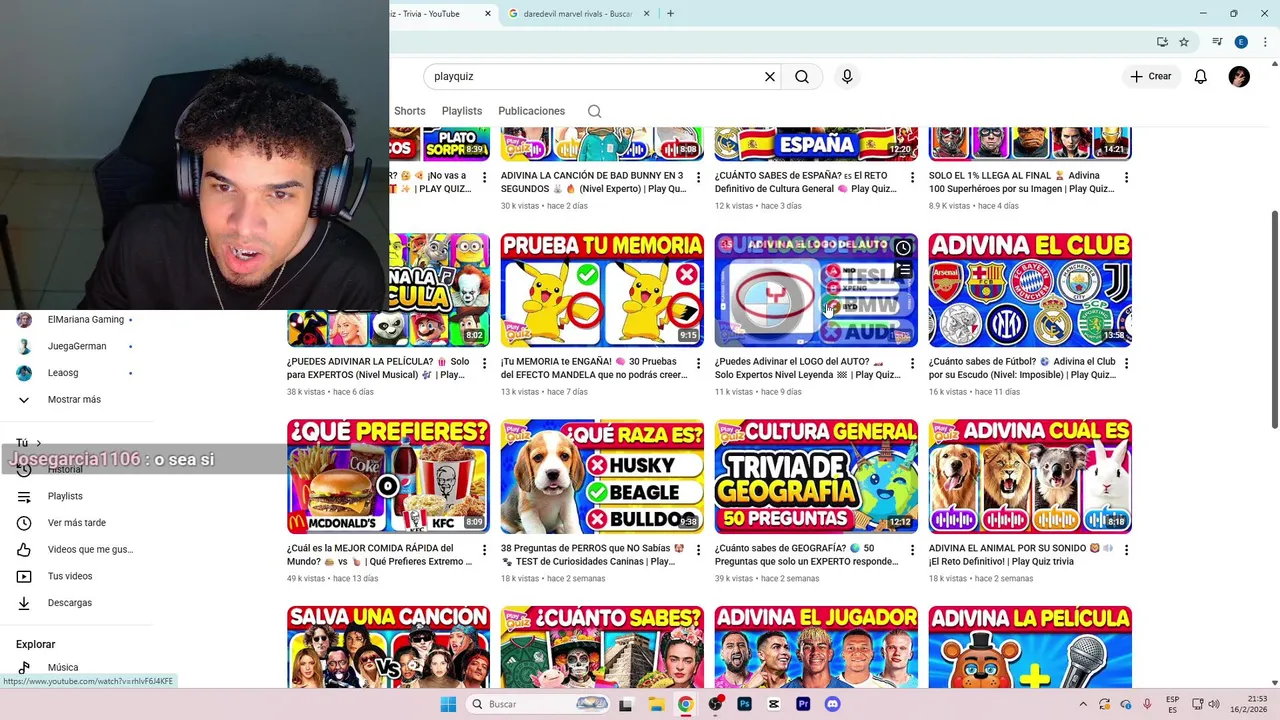Open options for the animal sonido video
The height and width of the screenshot is (720, 1280).
coord(1126,550)
